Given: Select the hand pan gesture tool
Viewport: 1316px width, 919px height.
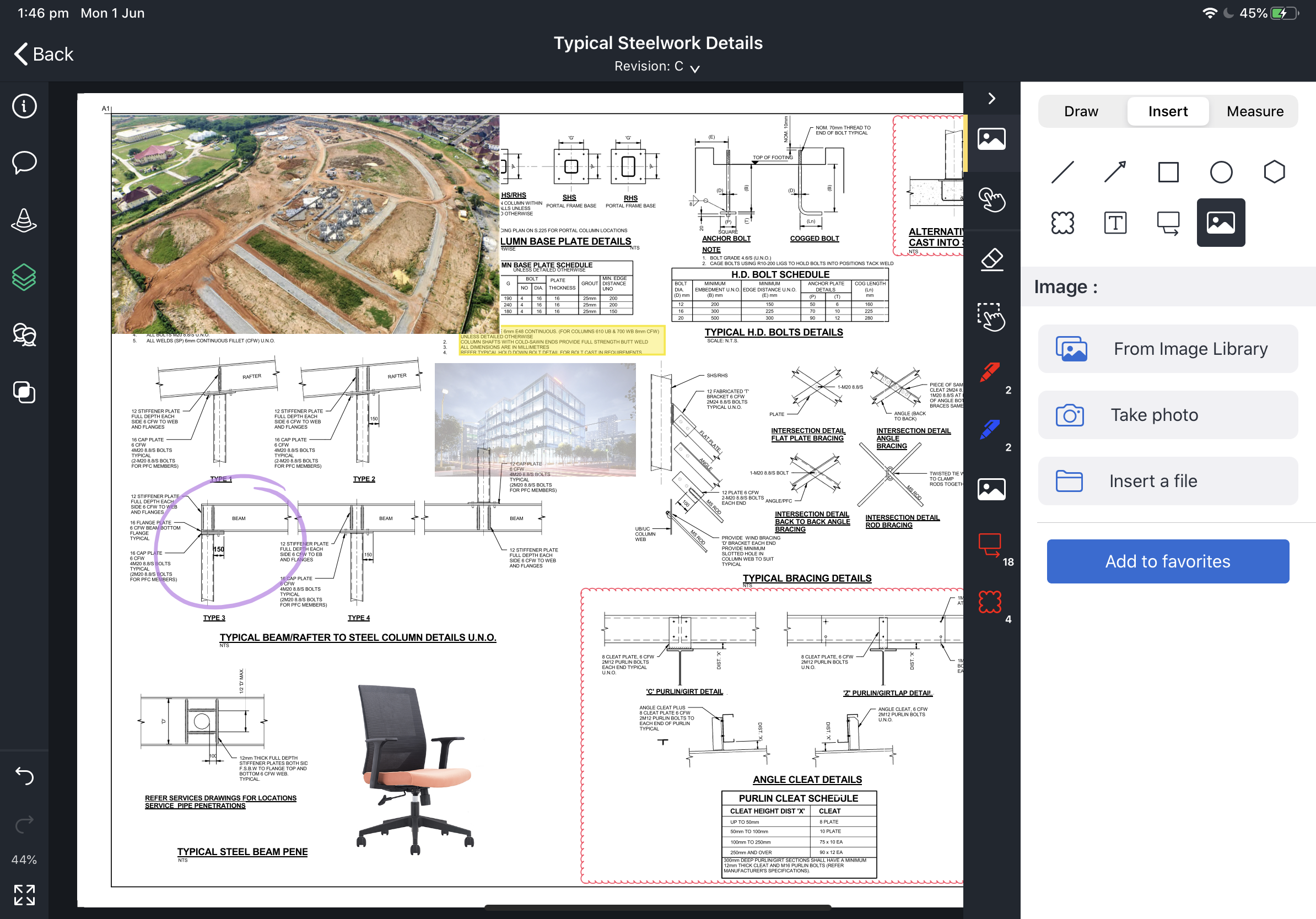Looking at the screenshot, I should 991,200.
